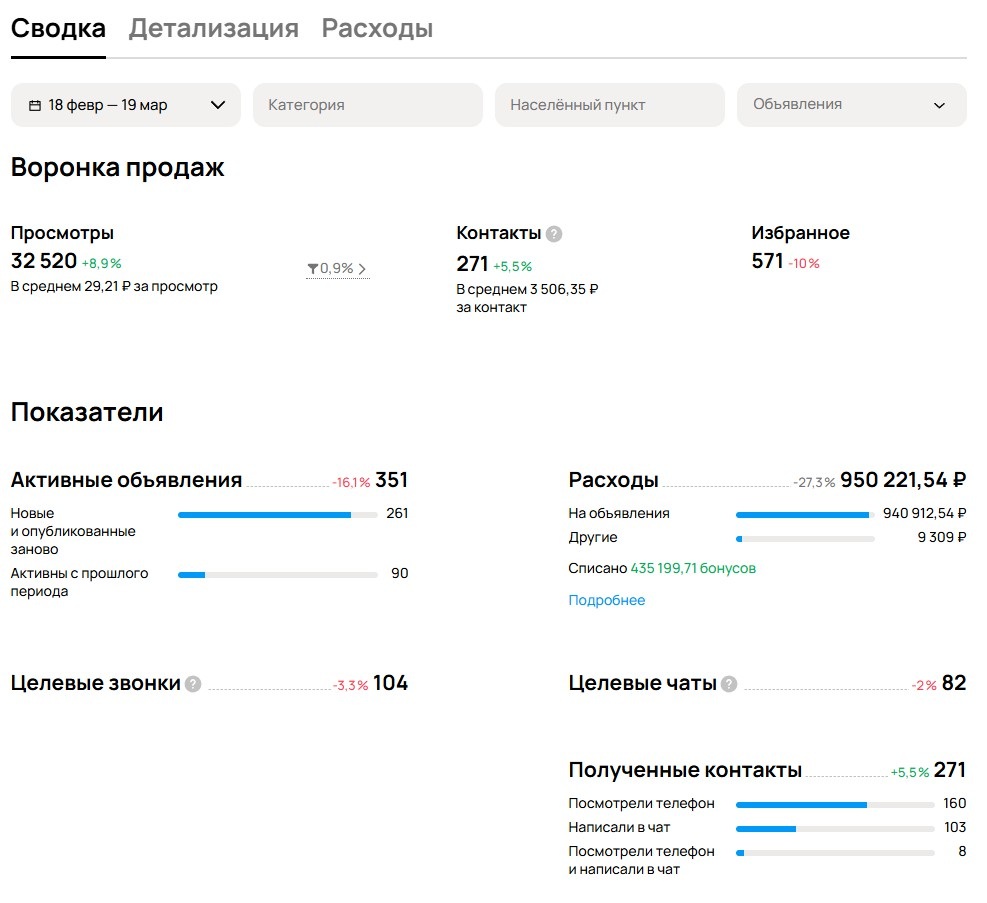Click the question mark icon next to Контакты

[554, 234]
